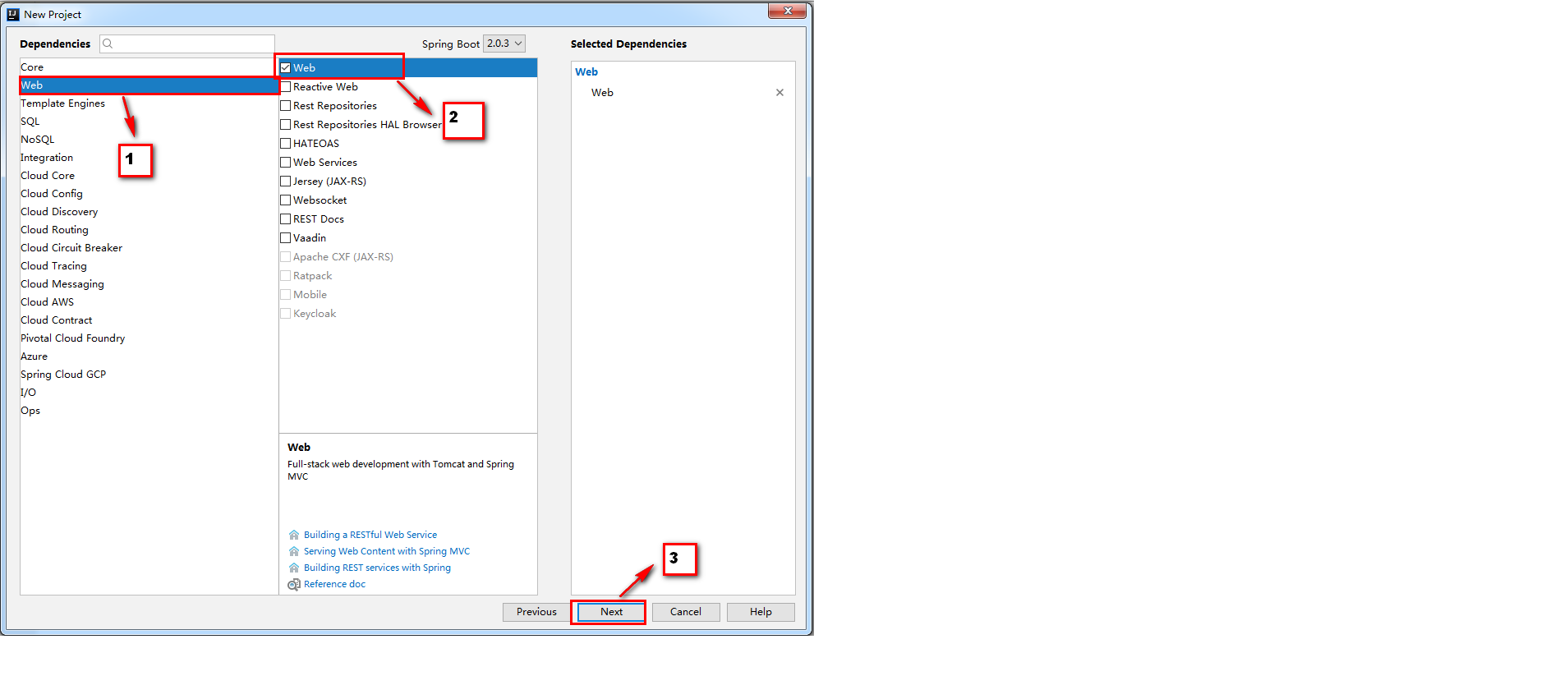Click the guide icon beside Building a RESTful Web Service
The width and height of the screenshot is (1568, 699).
pos(294,535)
